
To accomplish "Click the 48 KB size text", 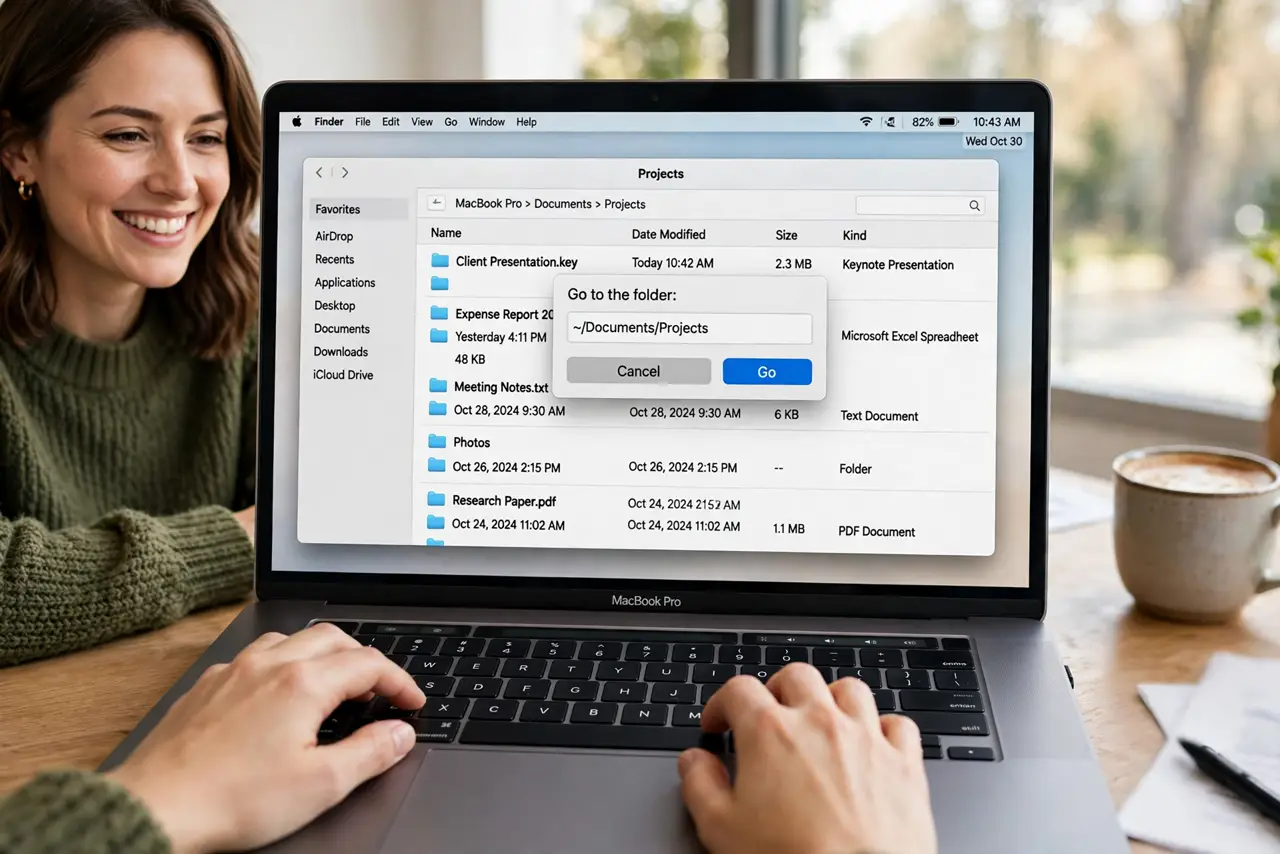I will point(470,359).
